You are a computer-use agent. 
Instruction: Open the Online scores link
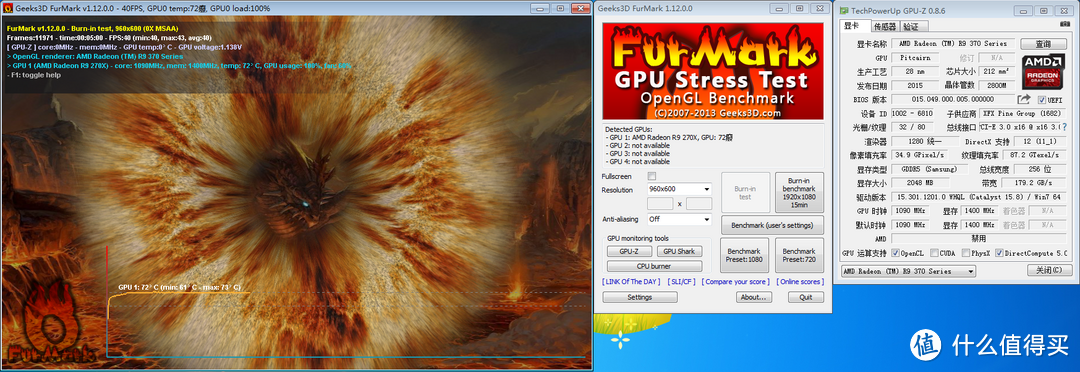tap(800, 282)
